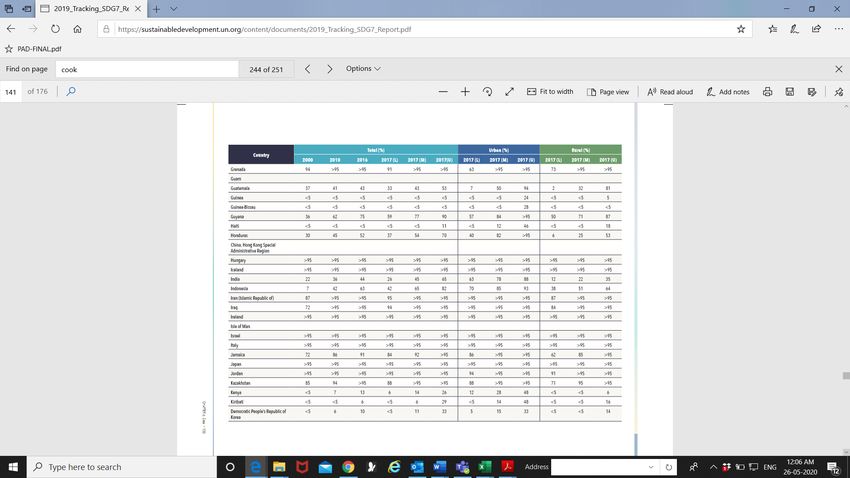Viewport: 850px width, 478px height.
Task: Zoom in the PDF with plus icon
Action: 465,92
